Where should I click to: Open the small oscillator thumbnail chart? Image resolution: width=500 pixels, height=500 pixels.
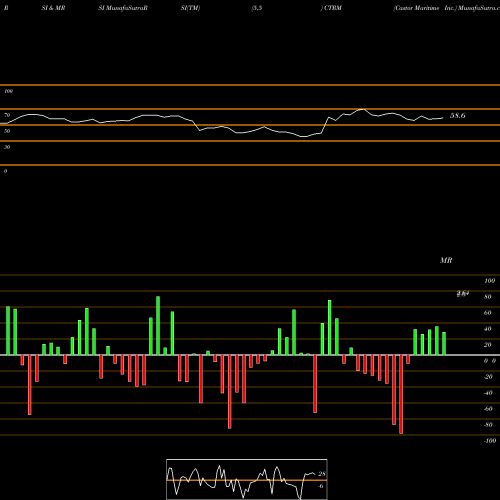(247, 479)
